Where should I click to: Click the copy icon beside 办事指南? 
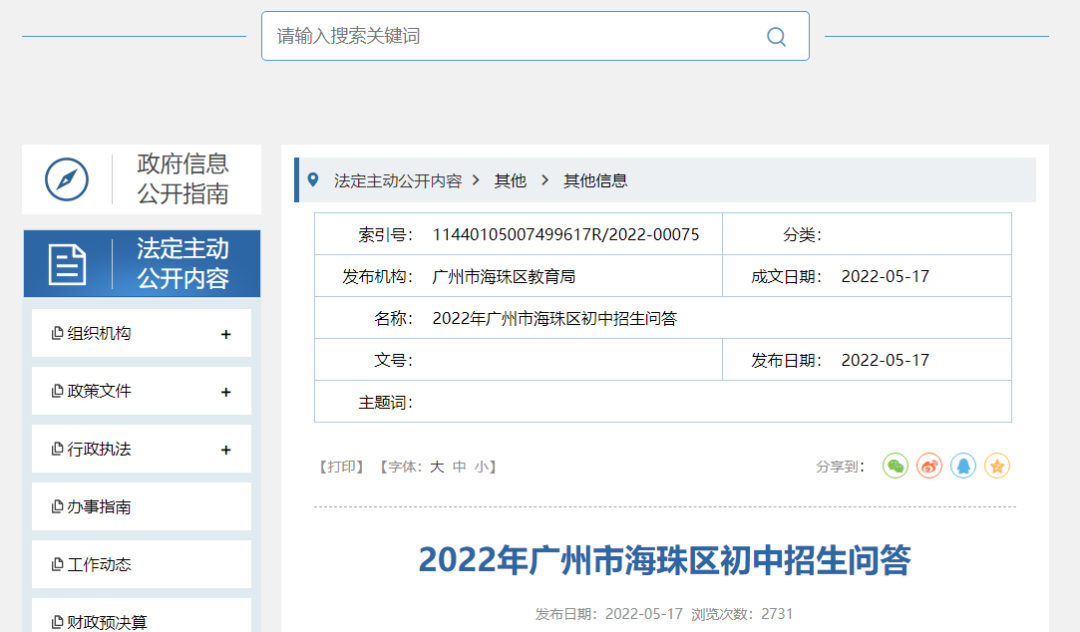(58, 507)
